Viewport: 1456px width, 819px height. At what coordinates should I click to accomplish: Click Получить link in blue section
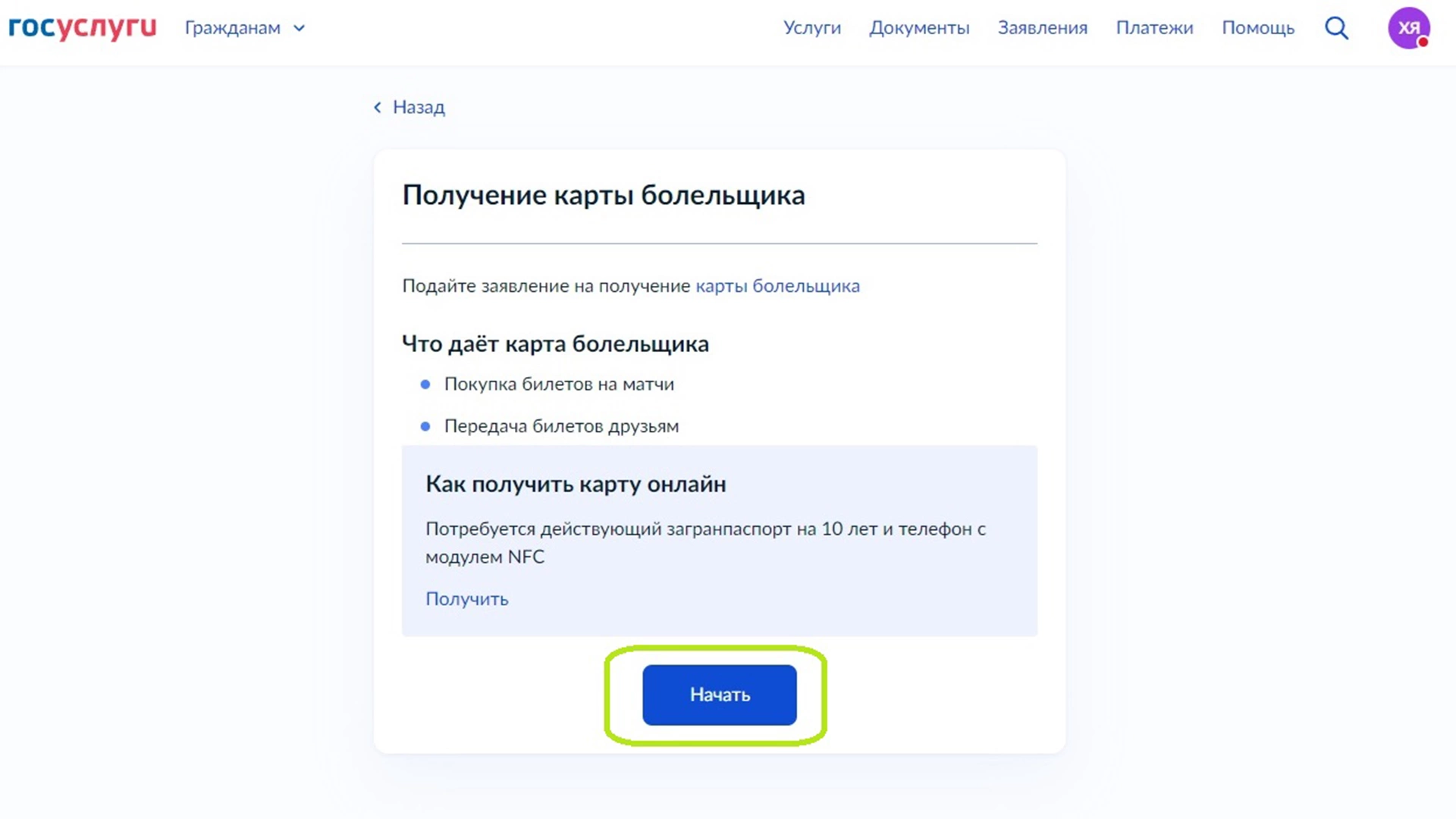tap(466, 598)
